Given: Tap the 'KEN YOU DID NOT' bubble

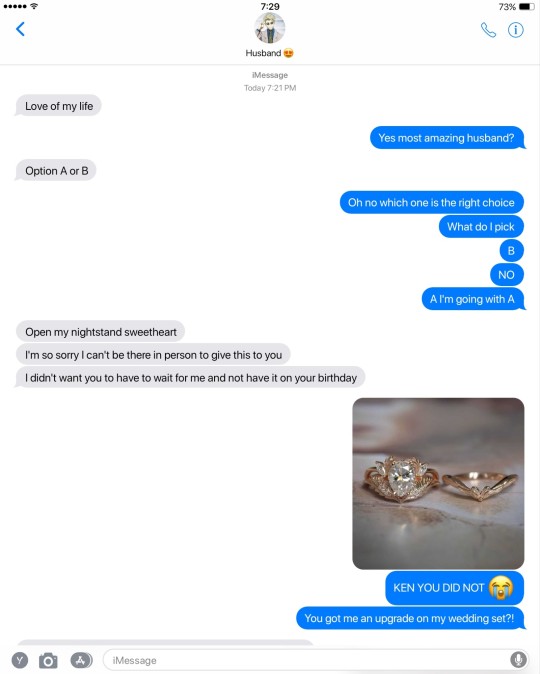Looking at the screenshot, I should pyautogui.click(x=454, y=588).
